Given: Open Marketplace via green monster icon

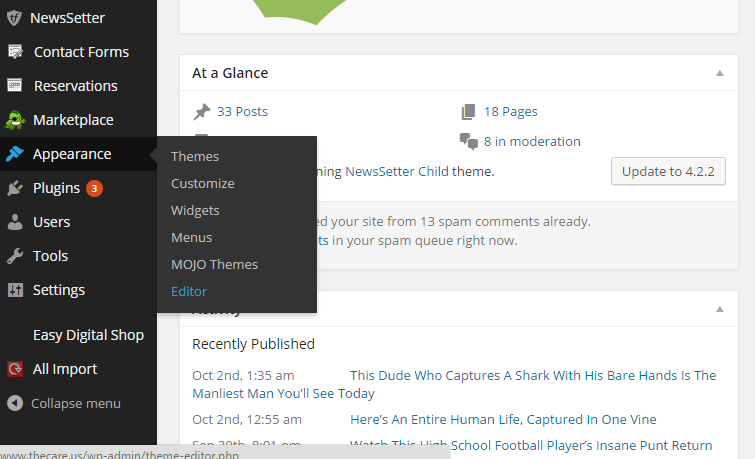Looking at the screenshot, I should pyautogui.click(x=15, y=120).
